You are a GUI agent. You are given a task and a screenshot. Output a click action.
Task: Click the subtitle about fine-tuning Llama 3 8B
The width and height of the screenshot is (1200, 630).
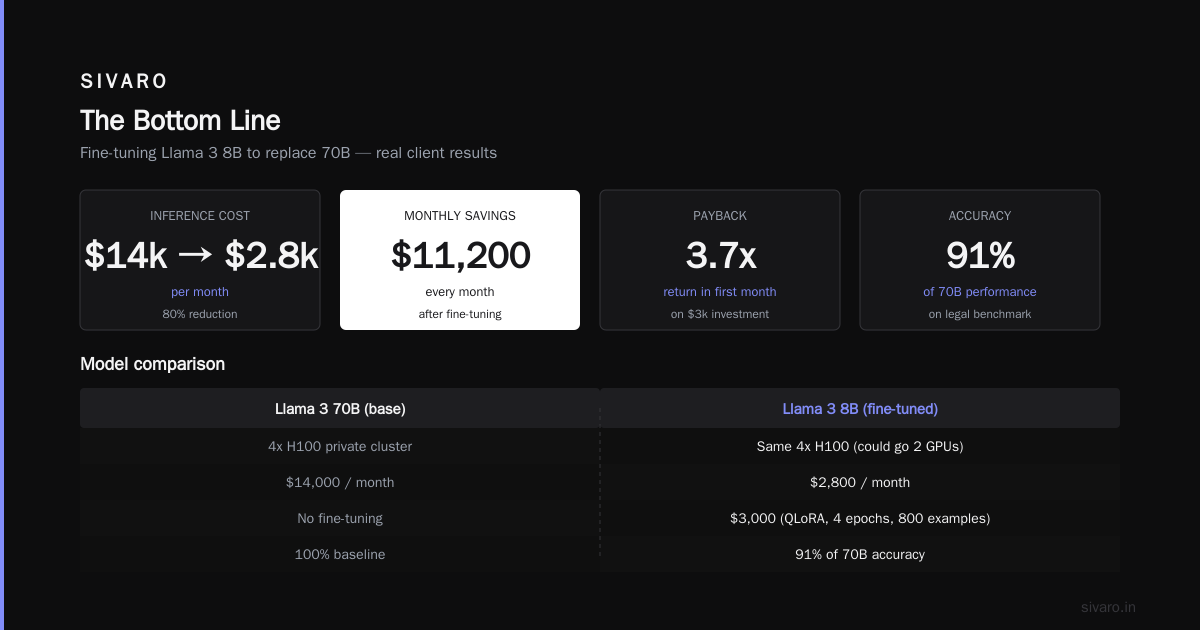coord(288,153)
